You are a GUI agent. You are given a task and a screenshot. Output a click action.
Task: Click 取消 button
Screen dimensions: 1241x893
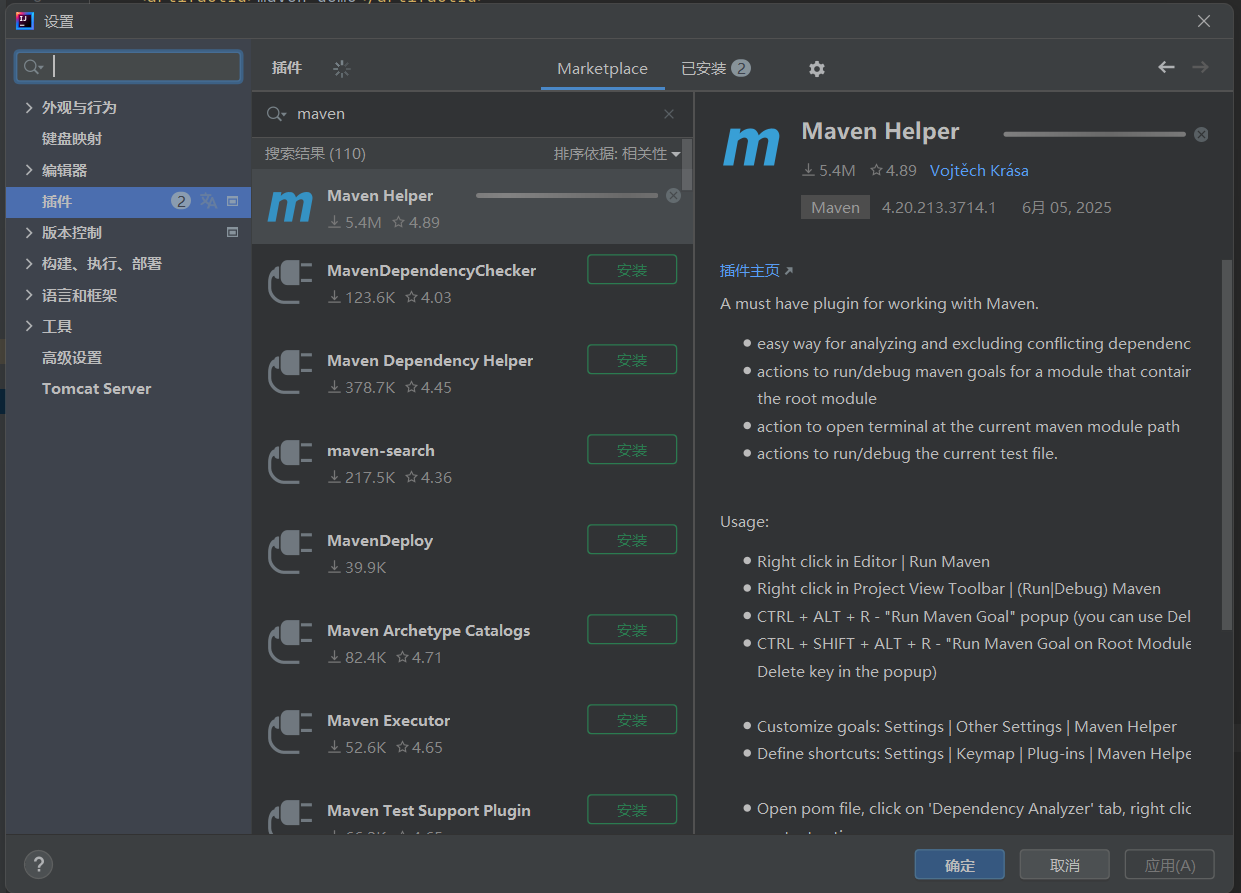1065,865
